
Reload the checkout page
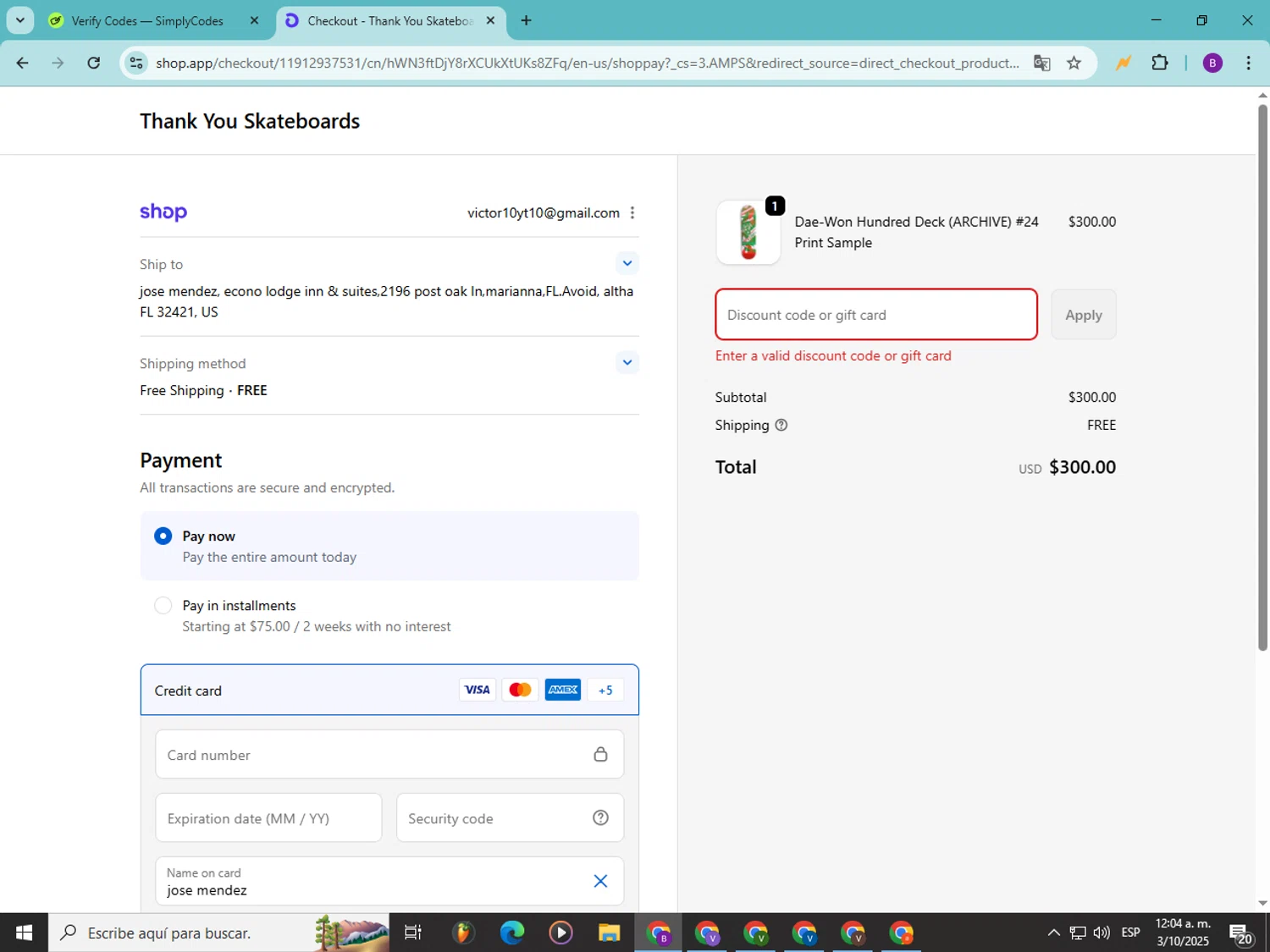pyautogui.click(x=94, y=63)
